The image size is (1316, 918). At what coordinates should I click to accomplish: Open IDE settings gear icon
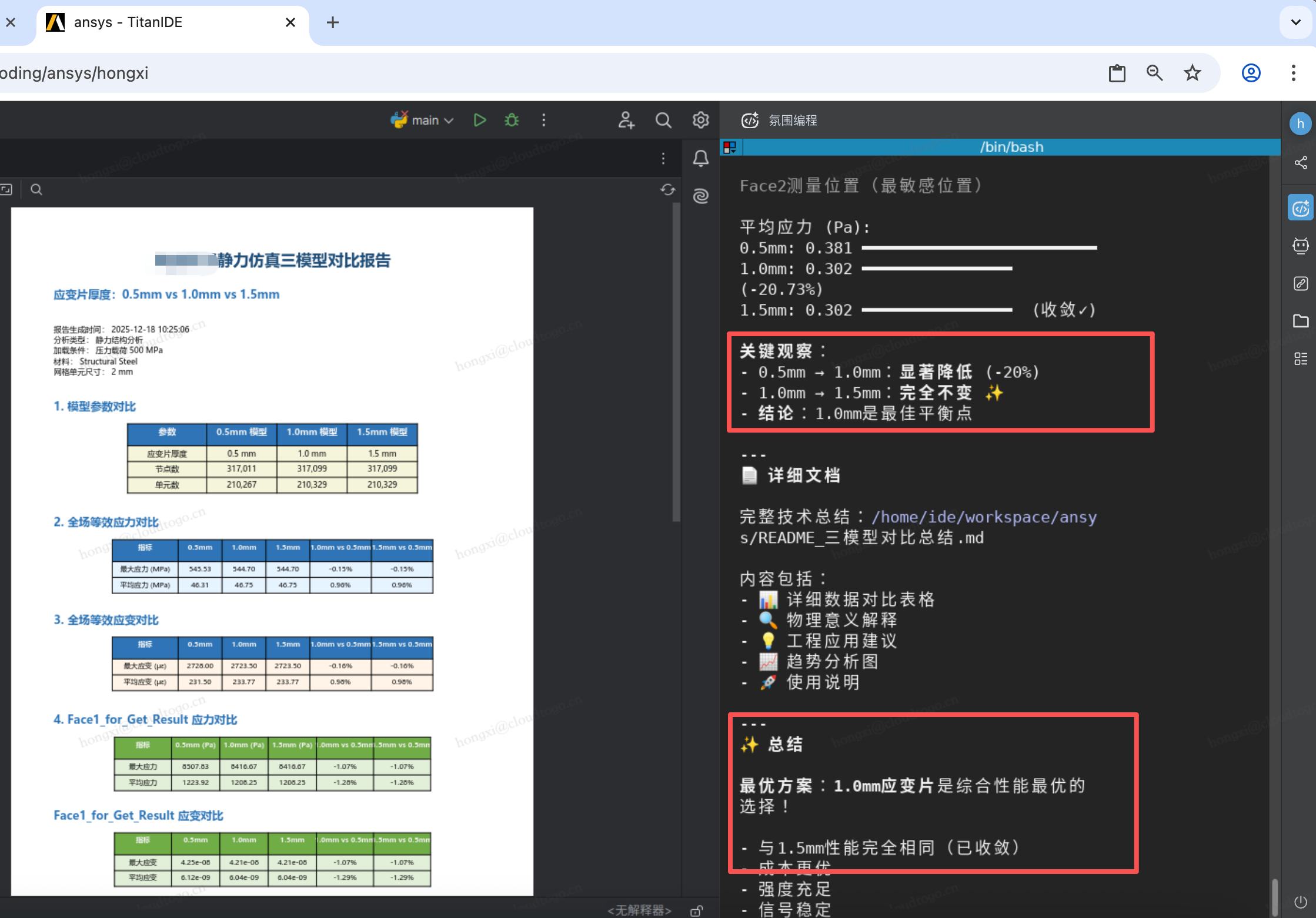click(700, 120)
